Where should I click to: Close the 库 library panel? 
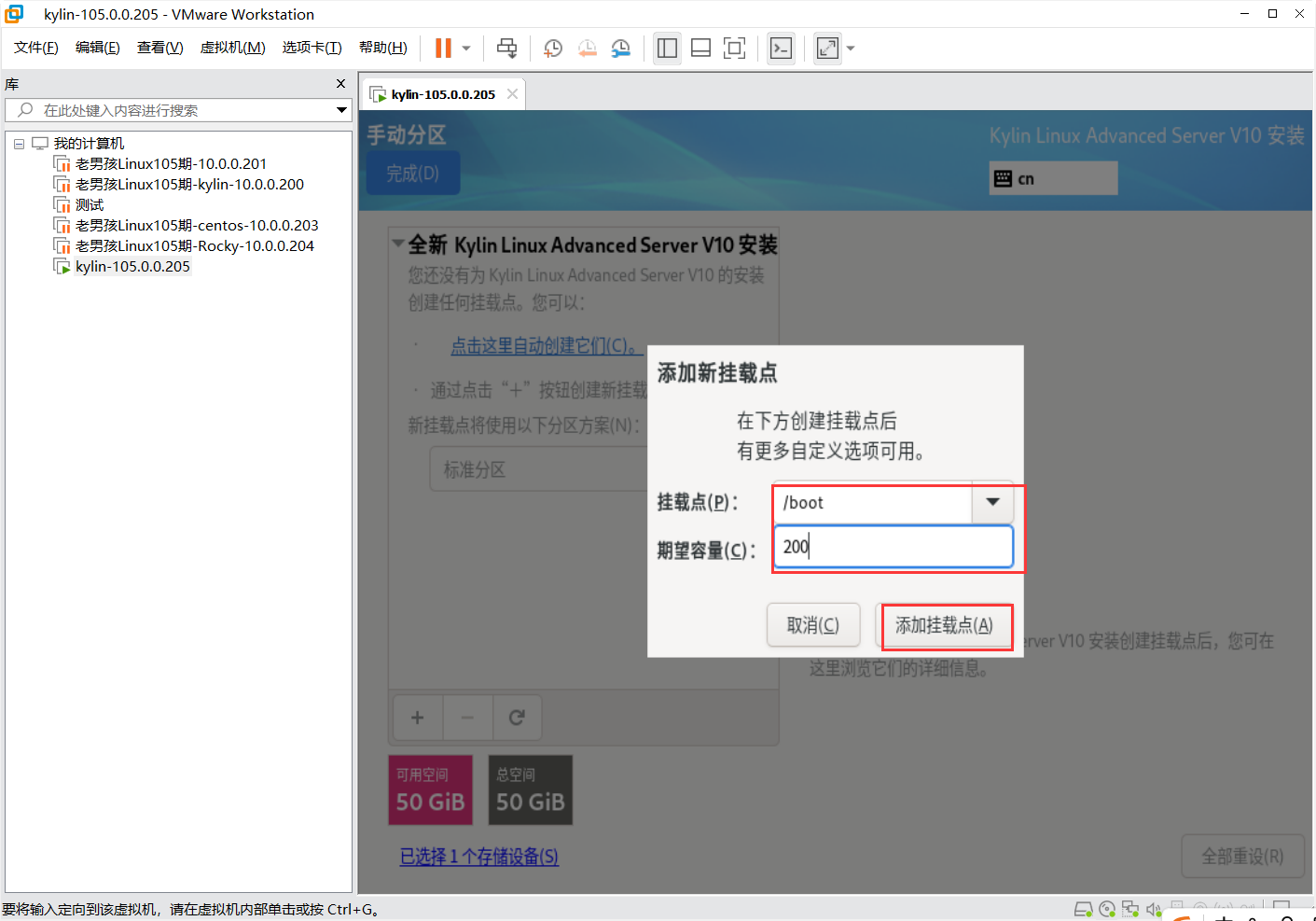click(340, 84)
